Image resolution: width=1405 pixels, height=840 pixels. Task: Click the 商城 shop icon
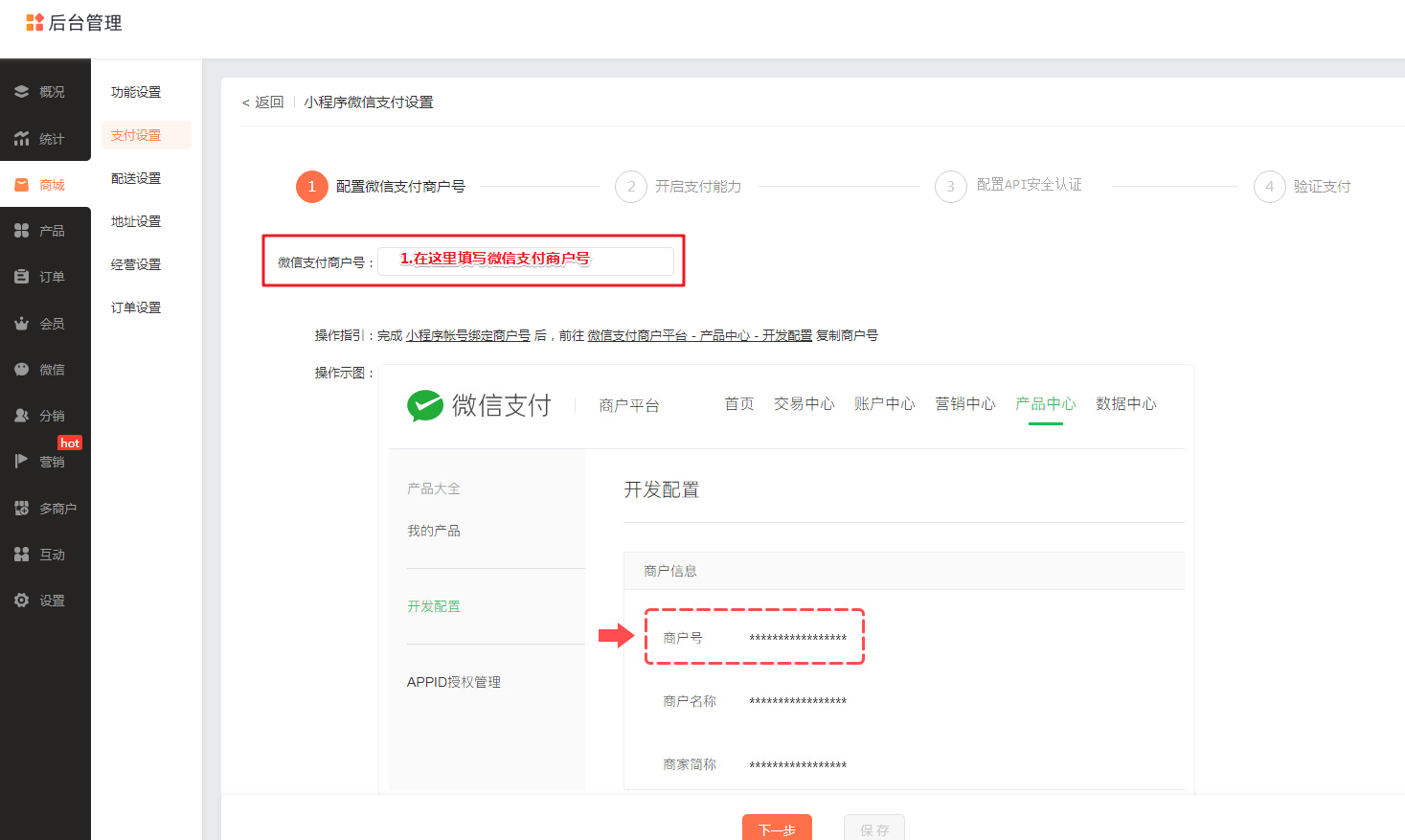[x=21, y=185]
